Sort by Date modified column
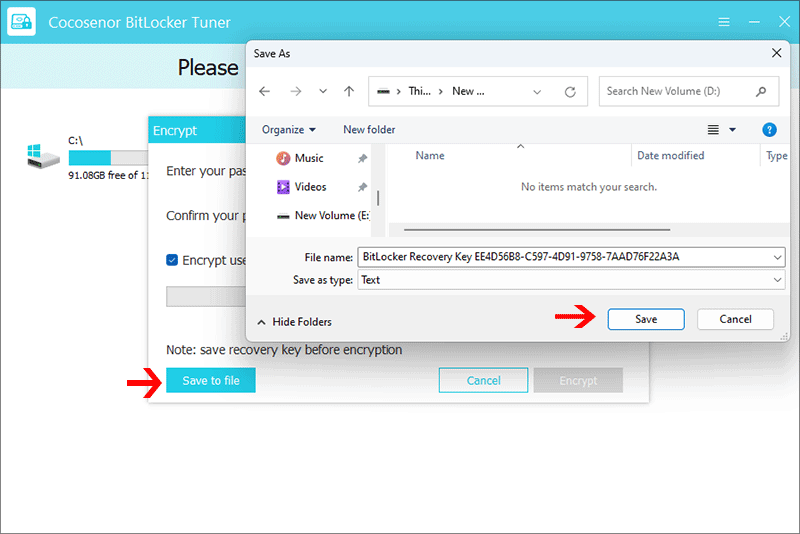 point(670,156)
